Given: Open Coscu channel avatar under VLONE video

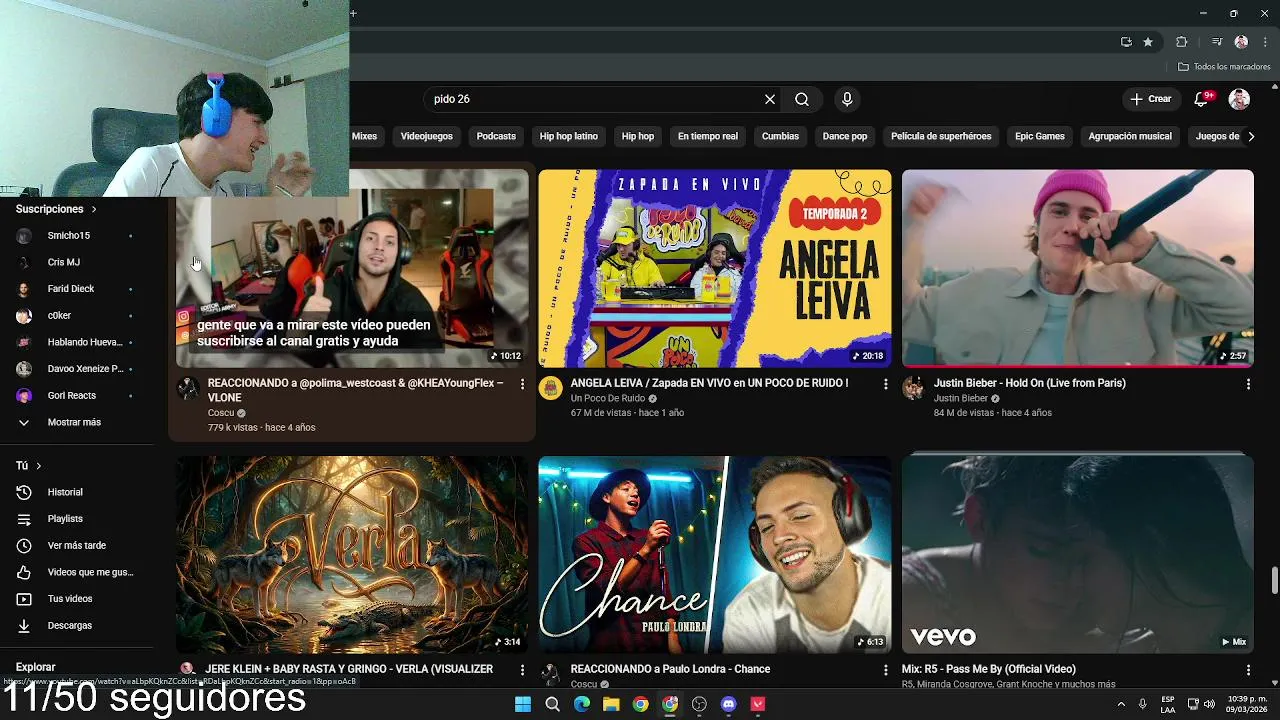Looking at the screenshot, I should [x=188, y=388].
